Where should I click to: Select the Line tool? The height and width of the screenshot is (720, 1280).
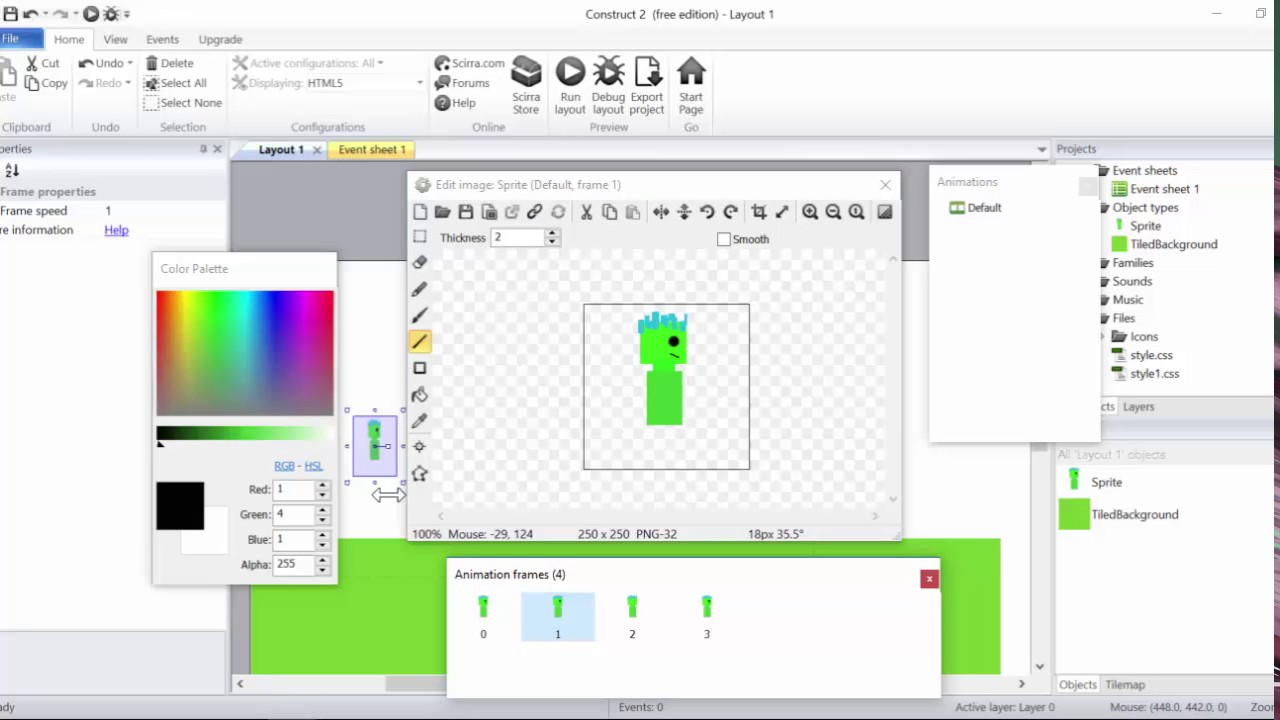pos(420,342)
